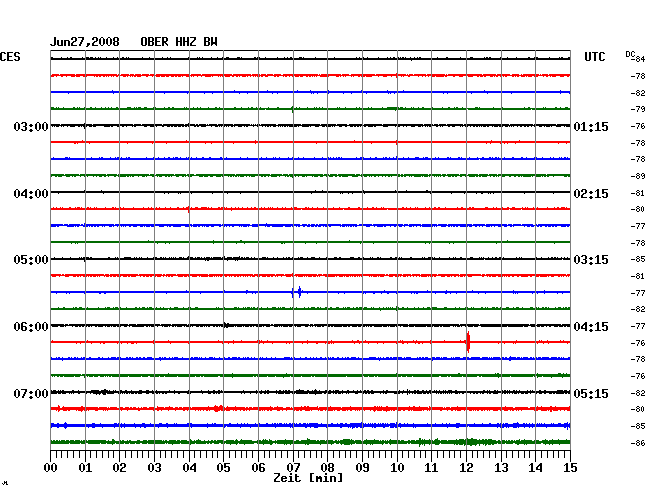The image size is (650, 494).
Task: Select minute tick label 15
Action: (570, 467)
